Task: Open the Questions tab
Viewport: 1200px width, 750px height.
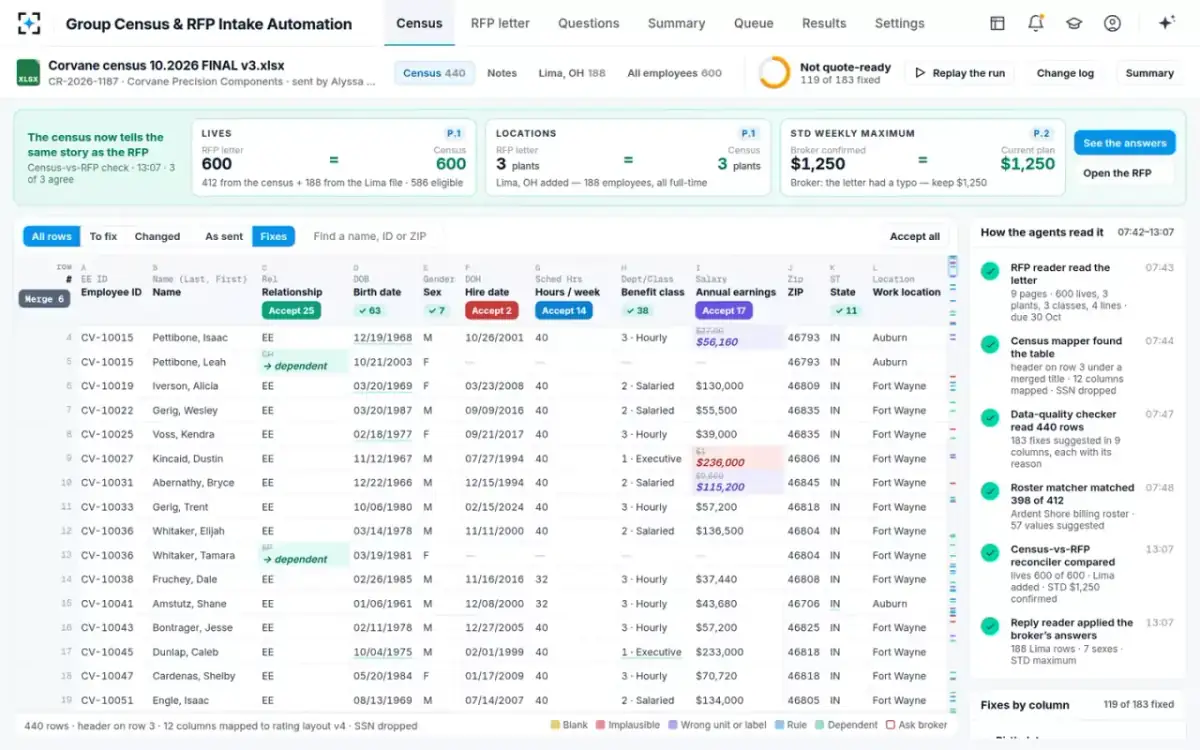Action: click(589, 23)
